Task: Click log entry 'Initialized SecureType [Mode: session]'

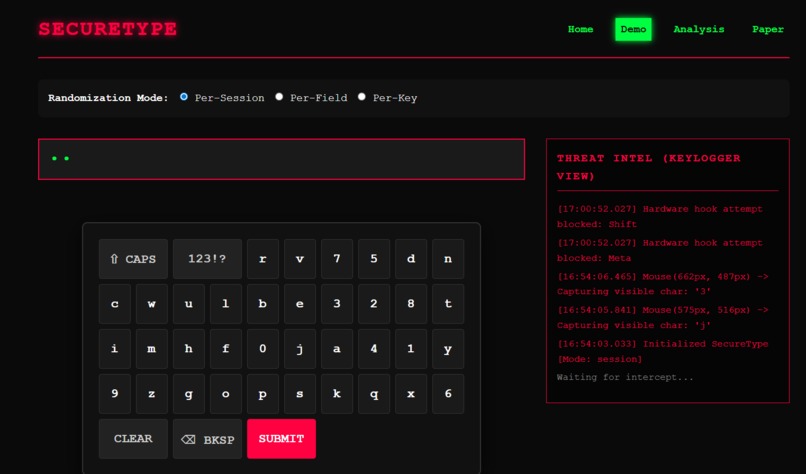Action: [663, 352]
